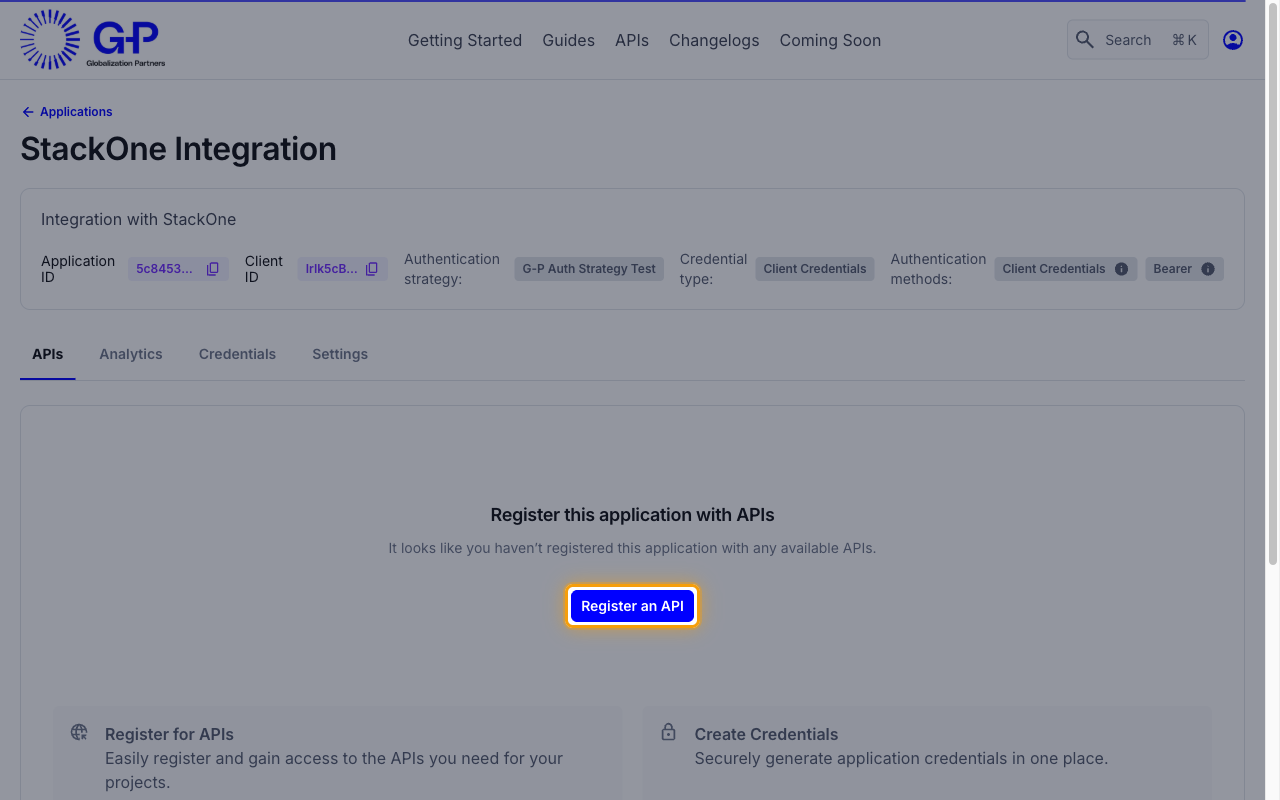This screenshot has height=800, width=1280.
Task: Click the Register this application with APIs heading
Action: coord(632,515)
